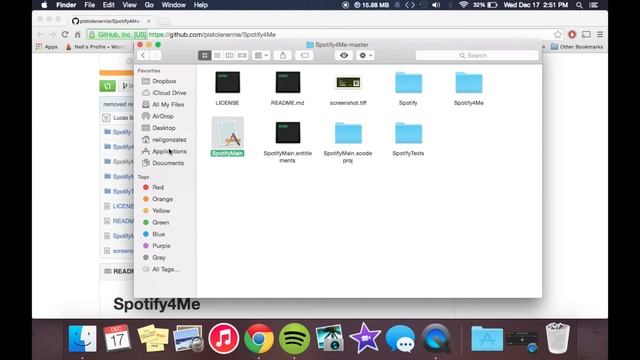Open the Finder menu
The image size is (640, 360).
click(66, 5)
